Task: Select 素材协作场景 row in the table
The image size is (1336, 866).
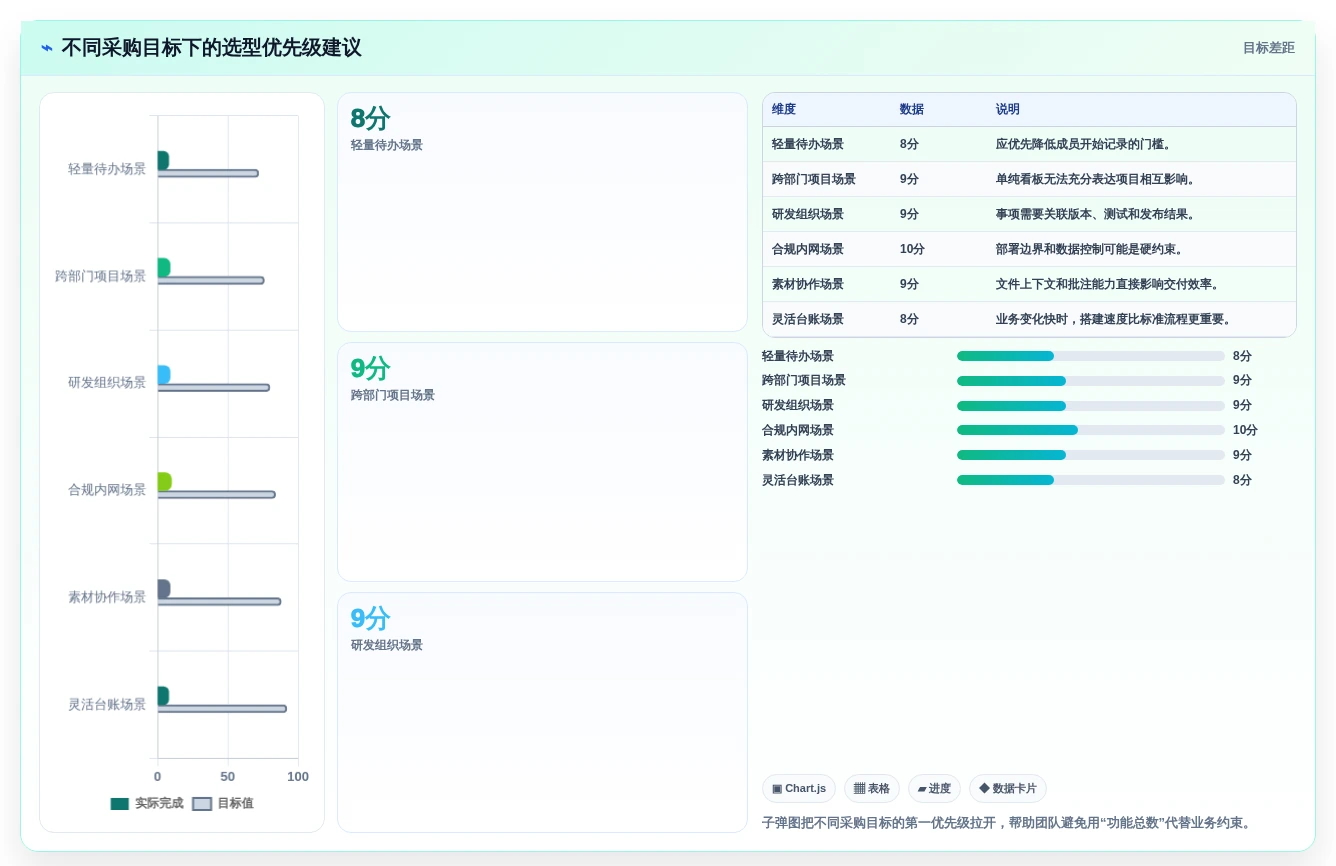Action: point(1029,284)
